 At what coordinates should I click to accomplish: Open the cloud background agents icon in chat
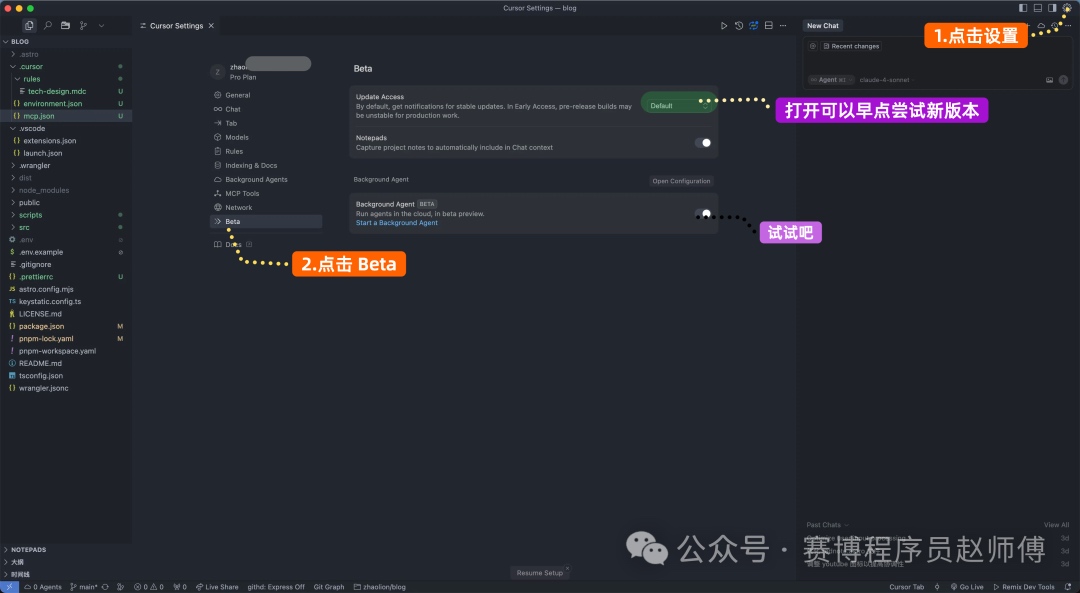[1041, 25]
